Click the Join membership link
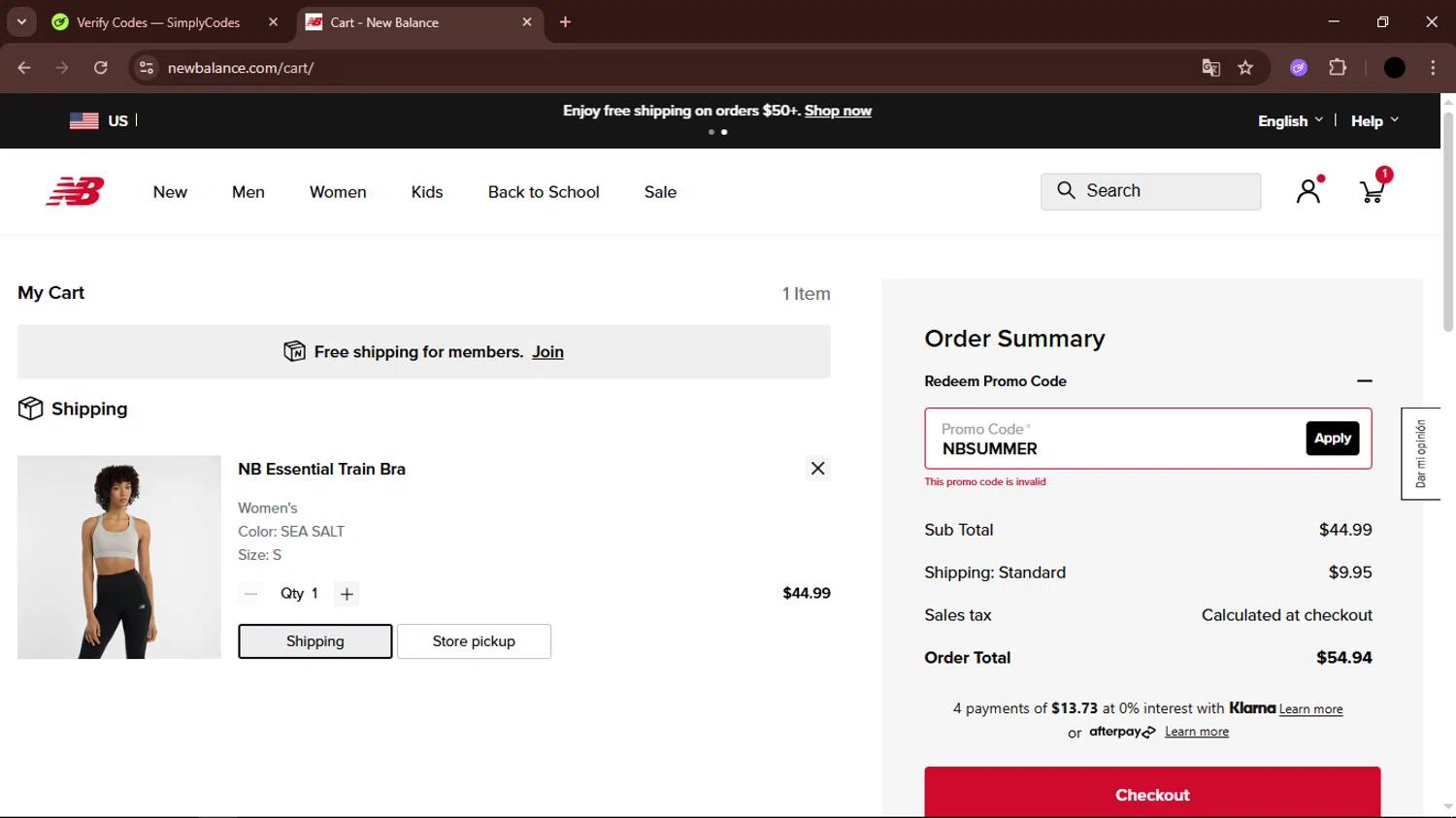The width and height of the screenshot is (1456, 818). pyautogui.click(x=547, y=352)
